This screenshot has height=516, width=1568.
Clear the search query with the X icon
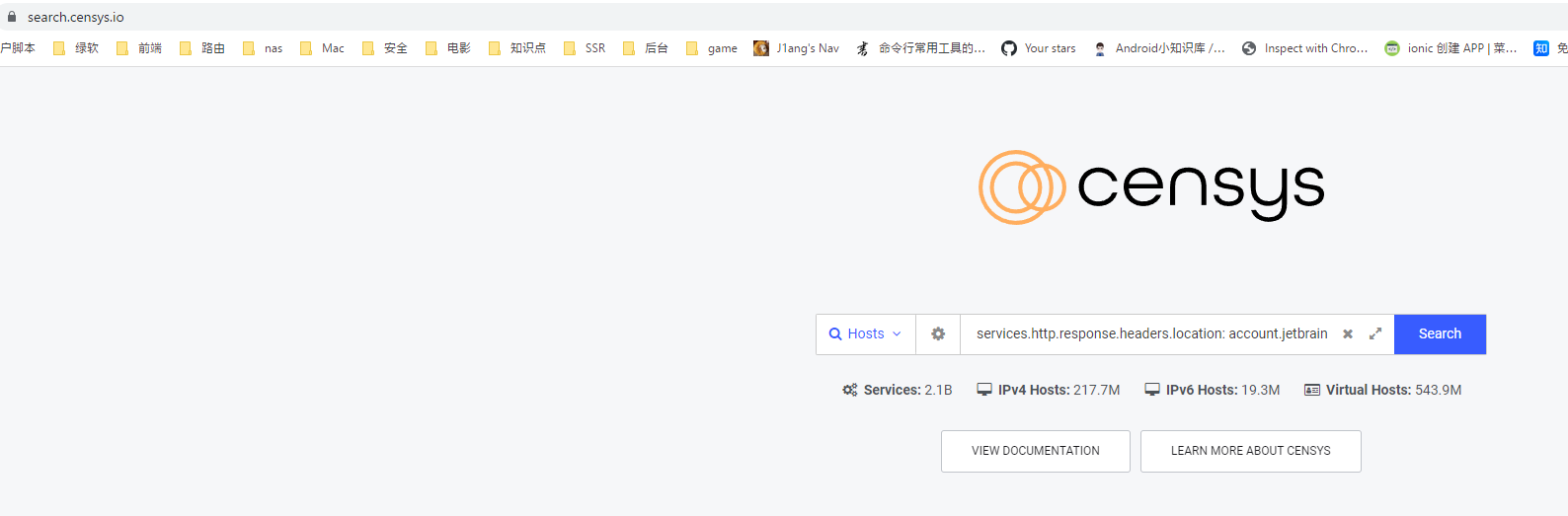click(1348, 334)
